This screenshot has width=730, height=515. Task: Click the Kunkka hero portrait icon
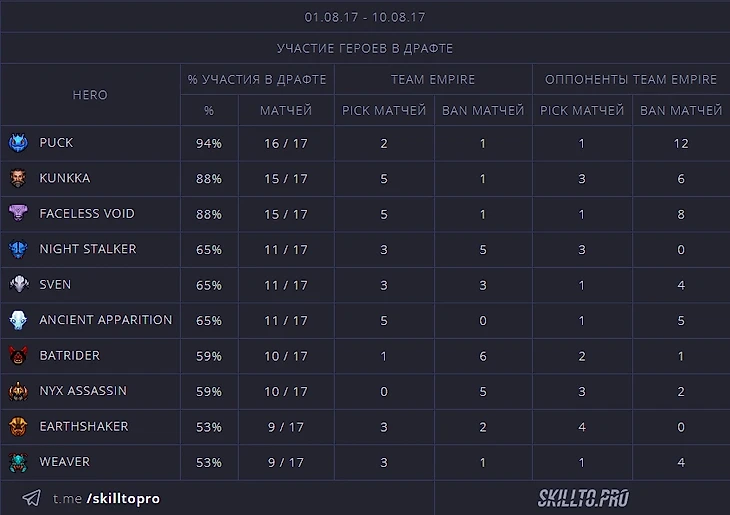coord(19,179)
